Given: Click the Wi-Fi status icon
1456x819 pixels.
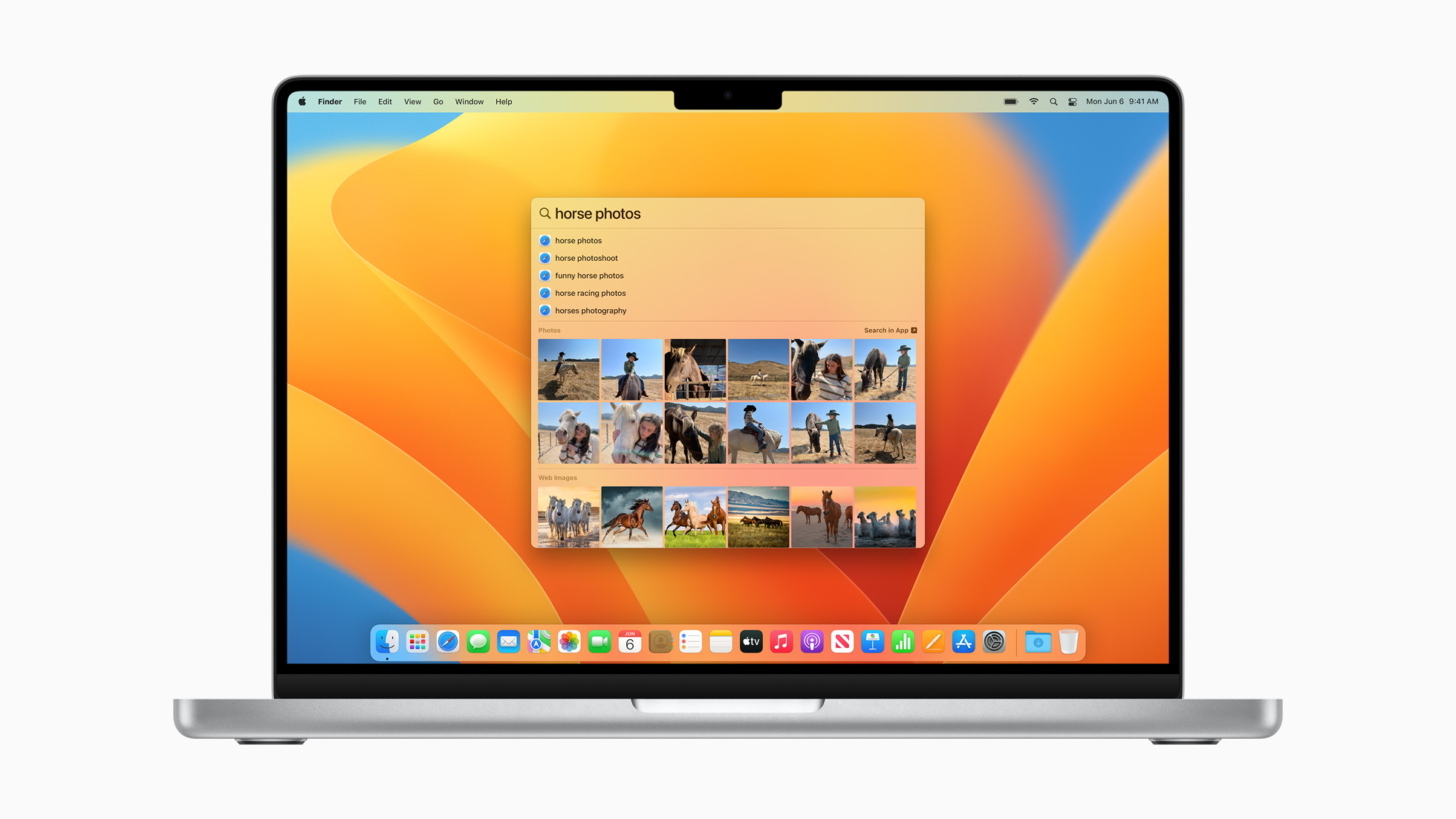Looking at the screenshot, I should [x=1033, y=101].
